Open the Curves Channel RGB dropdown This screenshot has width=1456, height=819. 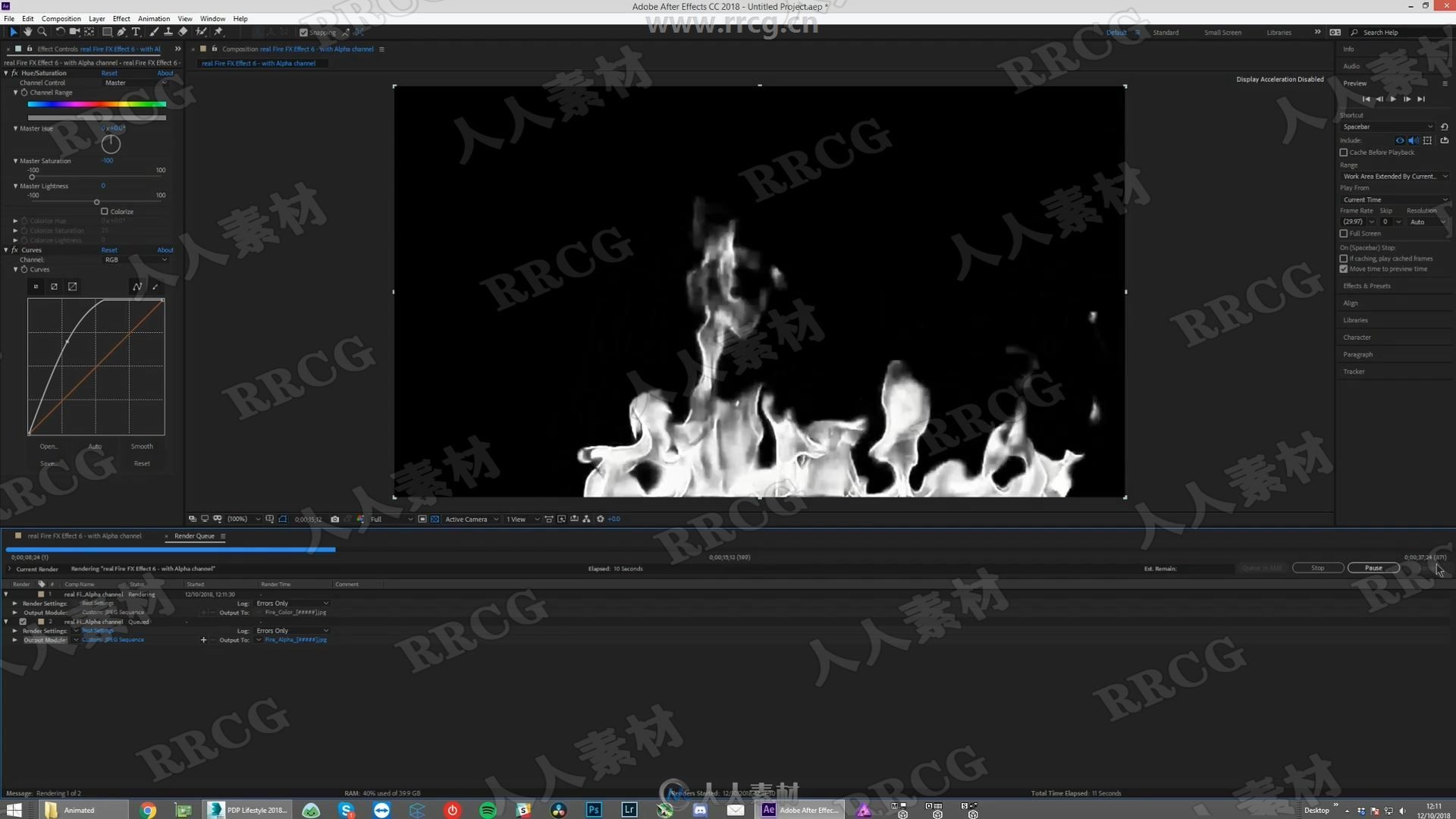coord(135,260)
